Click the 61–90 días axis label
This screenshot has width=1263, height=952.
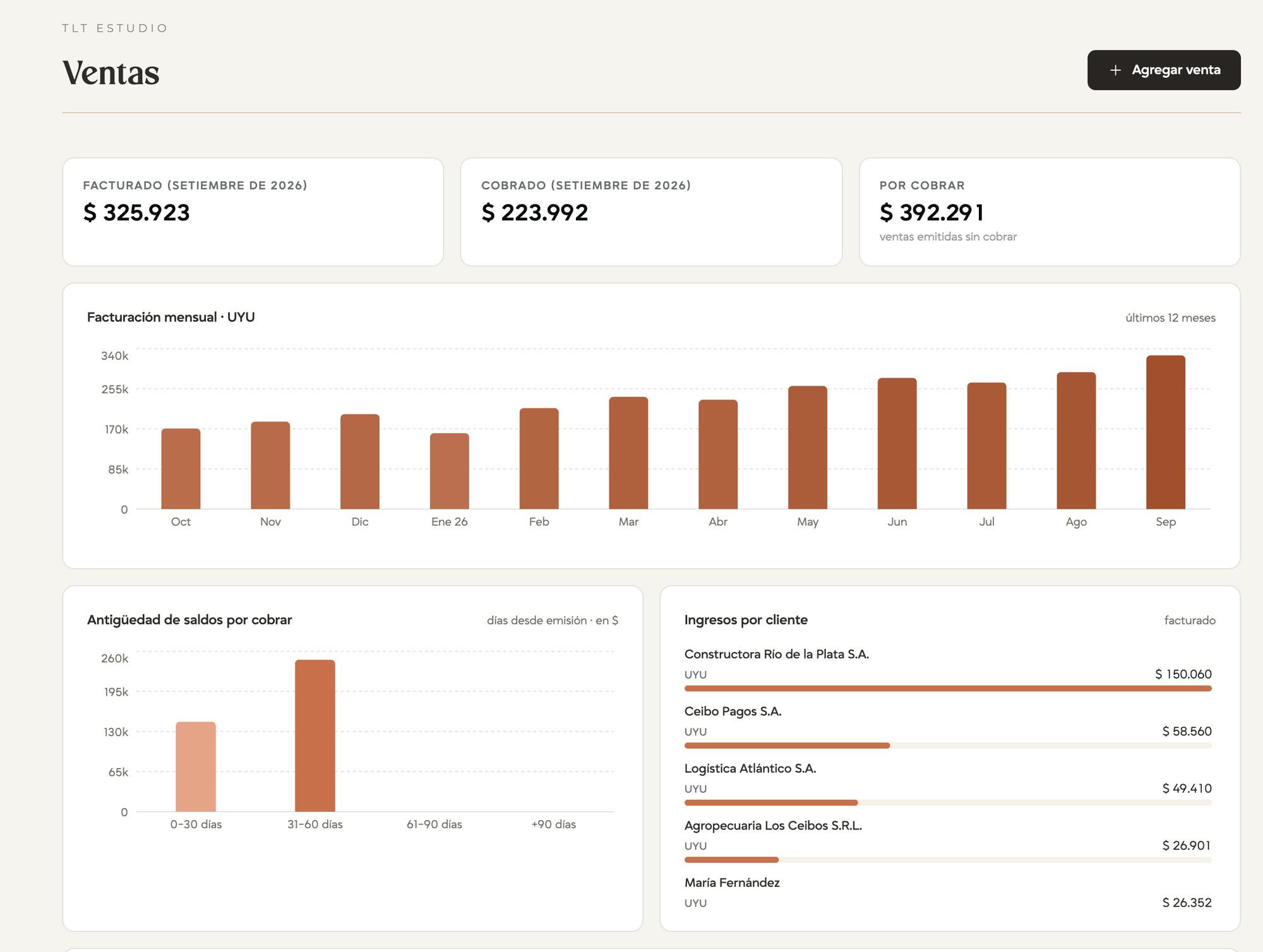point(434,824)
